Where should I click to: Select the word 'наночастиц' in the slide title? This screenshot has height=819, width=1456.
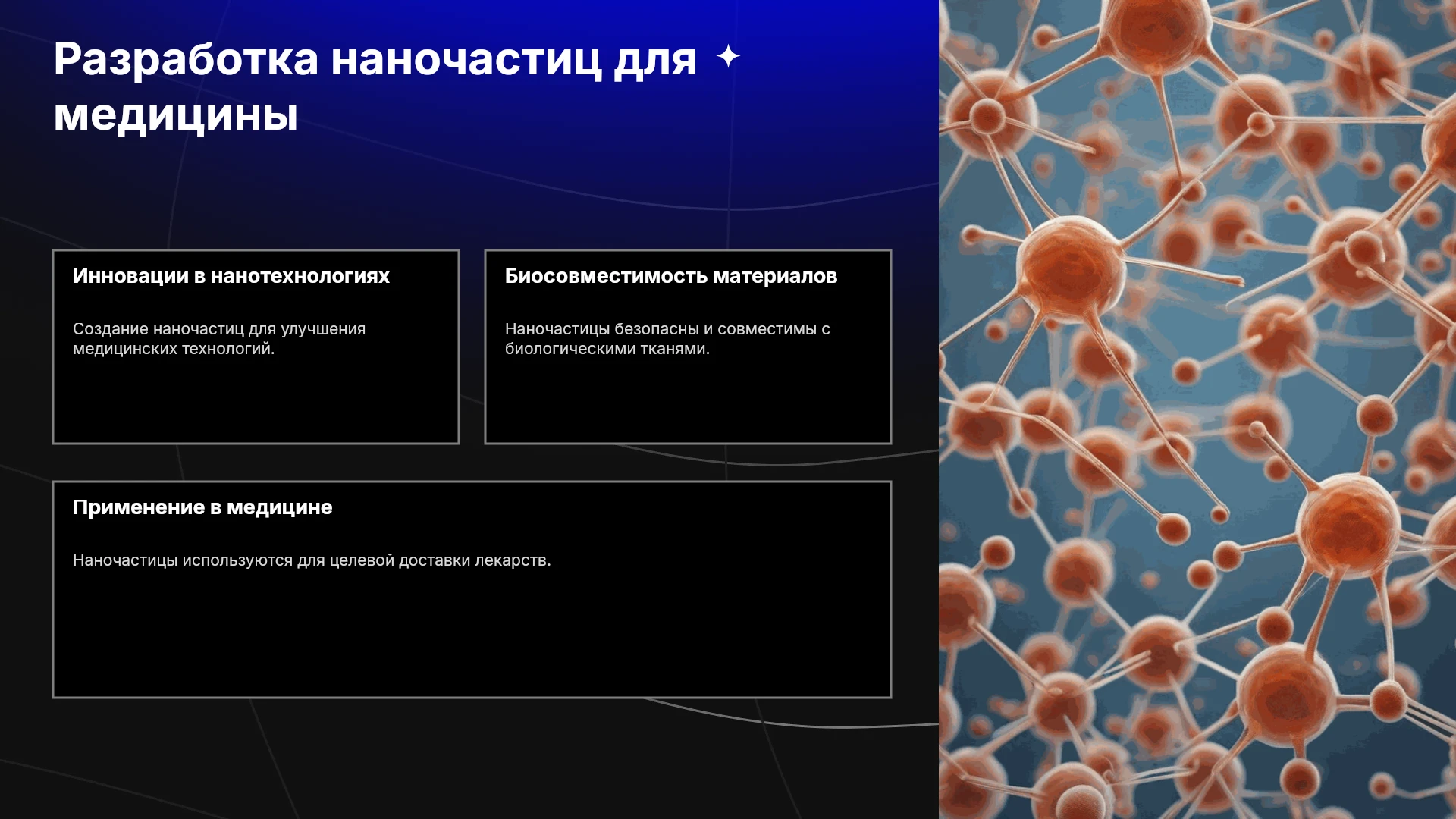[x=466, y=61]
